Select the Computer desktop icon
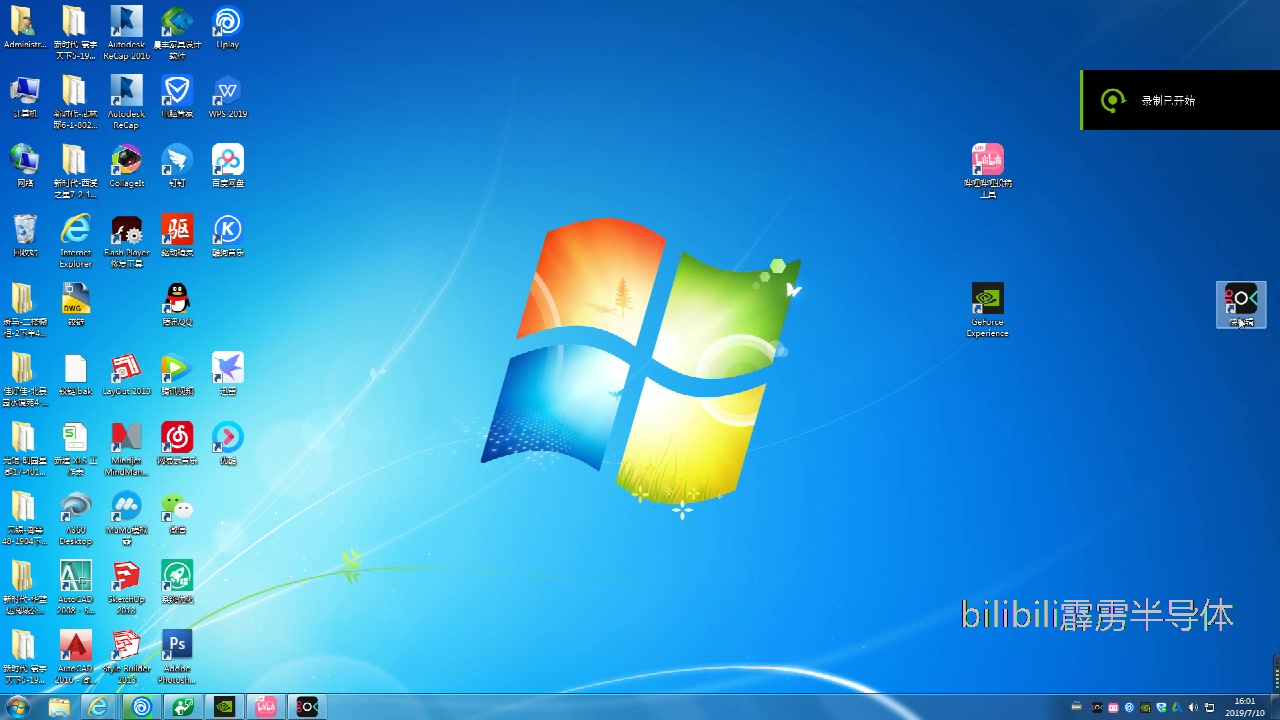The width and height of the screenshot is (1280, 720). tap(24, 97)
